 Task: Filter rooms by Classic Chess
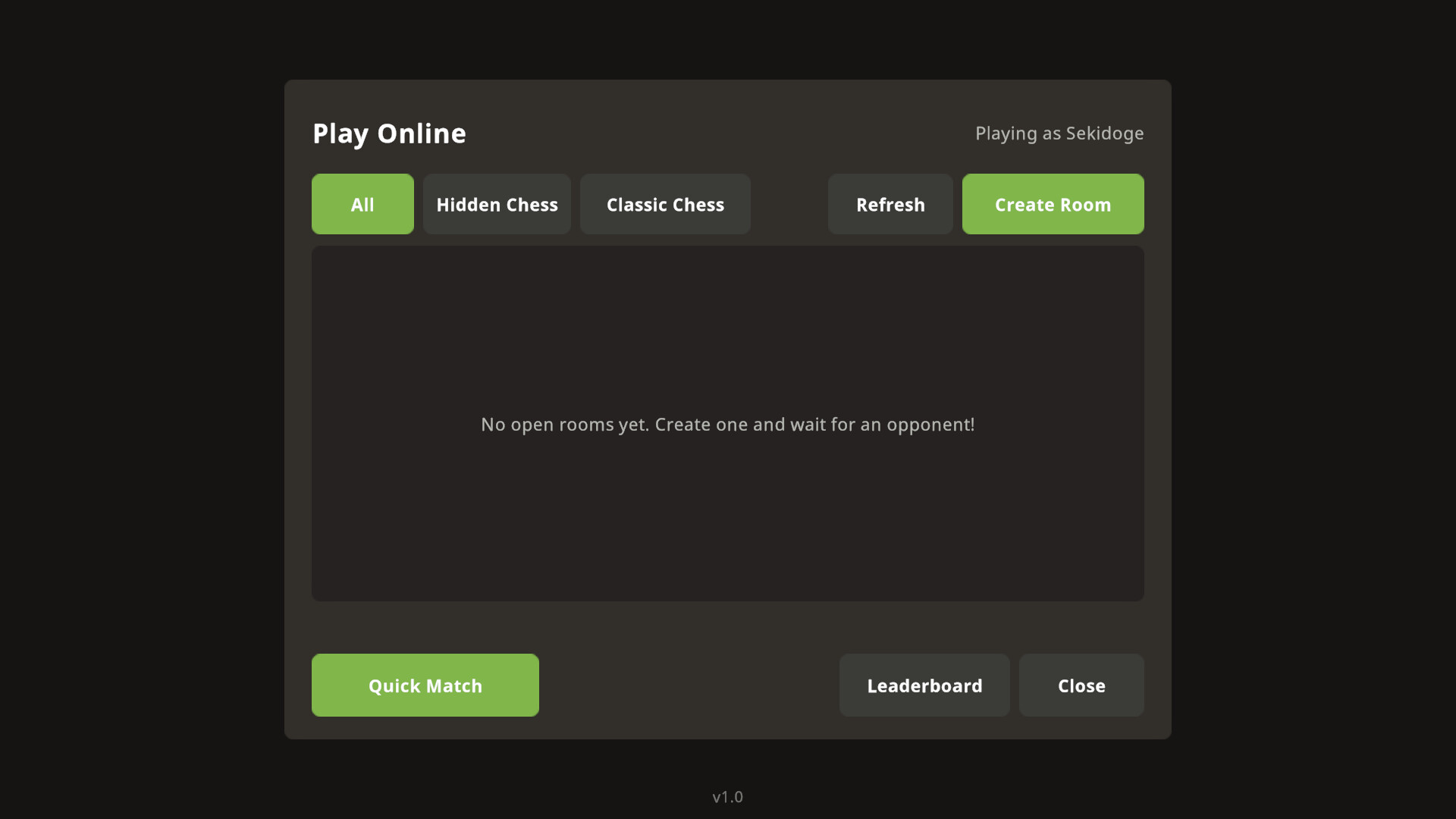point(665,204)
